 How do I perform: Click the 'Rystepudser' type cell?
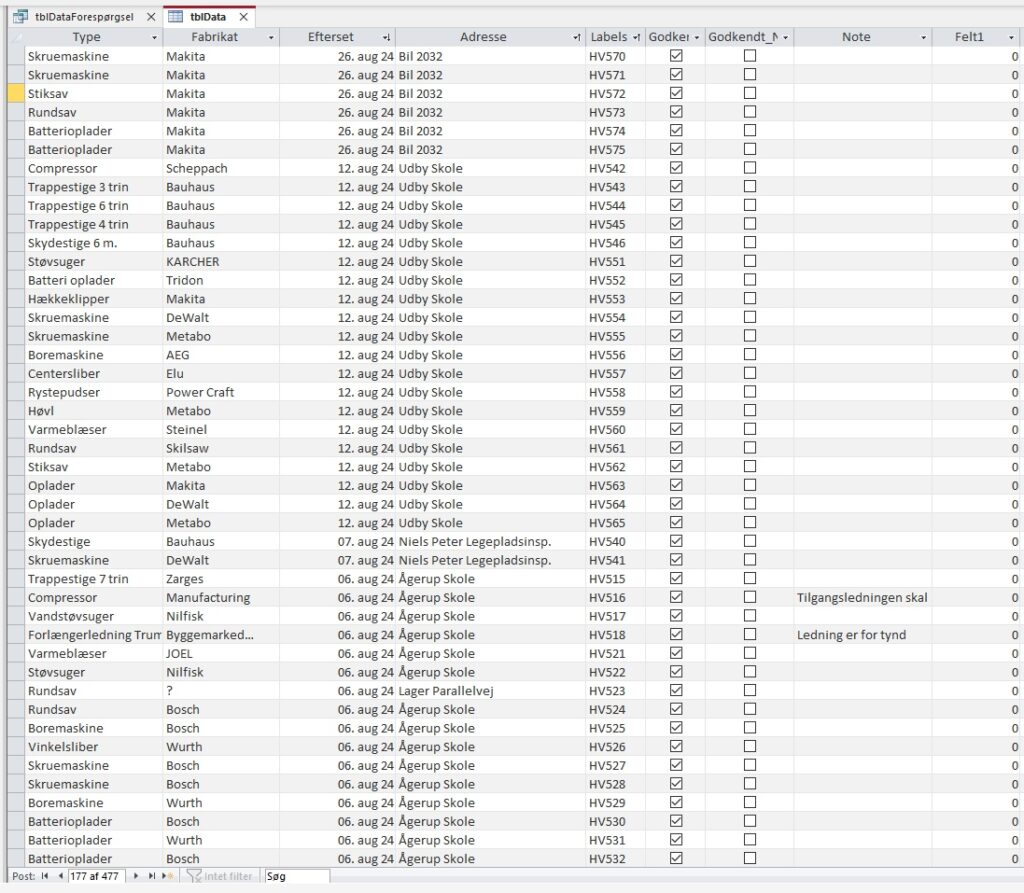click(93, 392)
